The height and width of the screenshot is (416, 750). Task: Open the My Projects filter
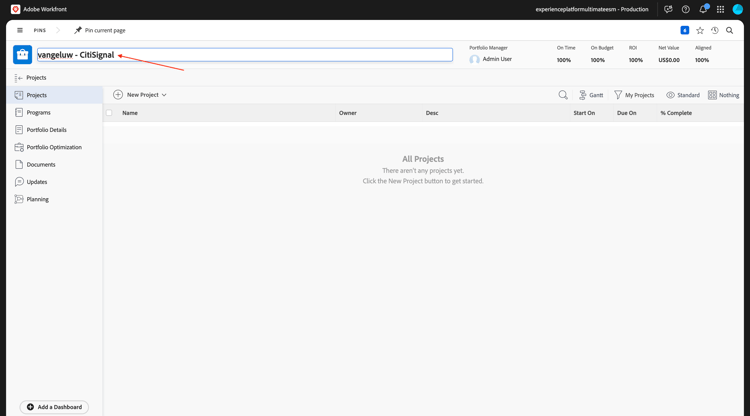click(x=634, y=95)
